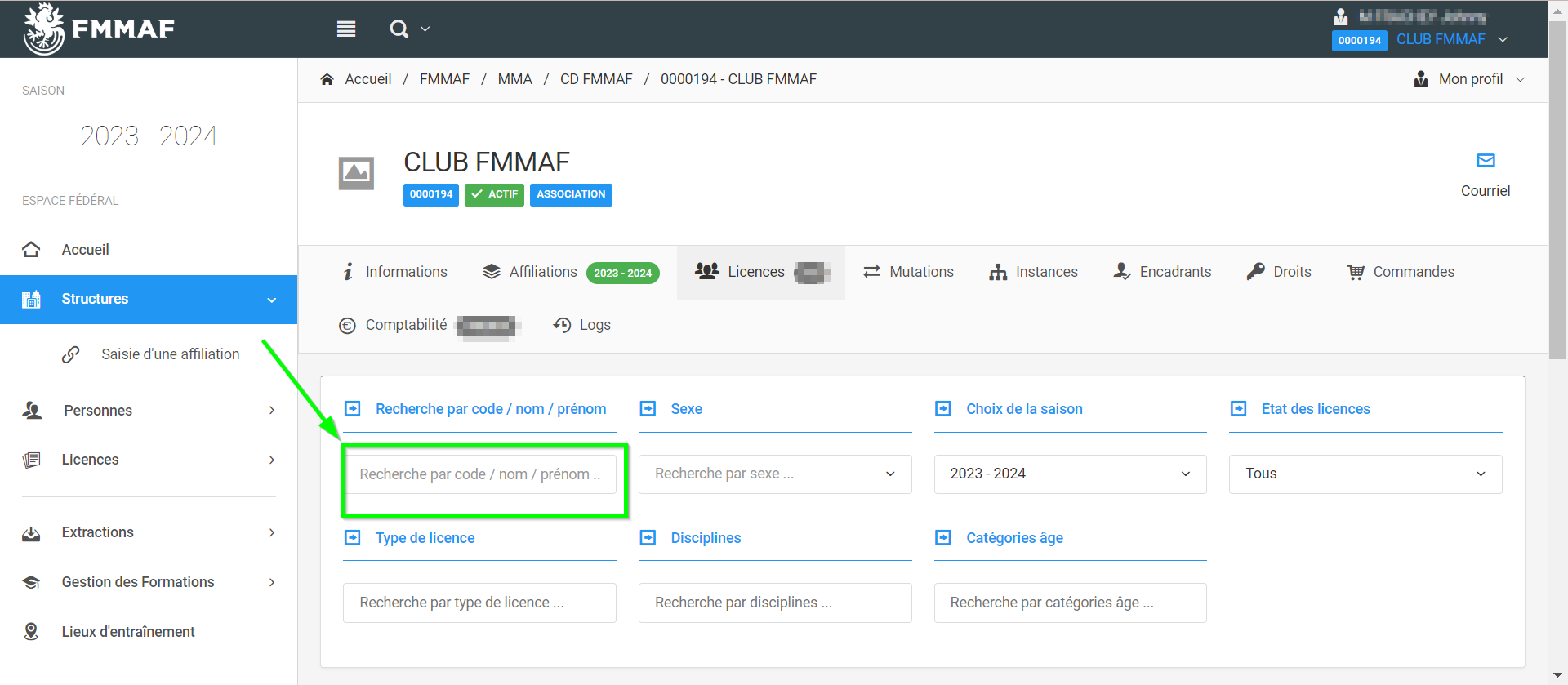
Task: Open Mon profil dropdown
Action: click(x=1470, y=79)
